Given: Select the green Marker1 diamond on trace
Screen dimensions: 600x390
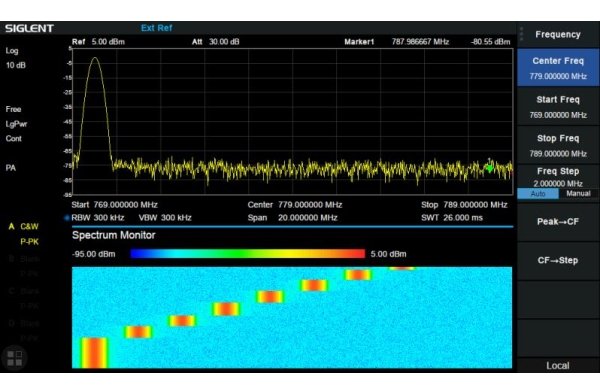Looking at the screenshot, I should 489,168.
